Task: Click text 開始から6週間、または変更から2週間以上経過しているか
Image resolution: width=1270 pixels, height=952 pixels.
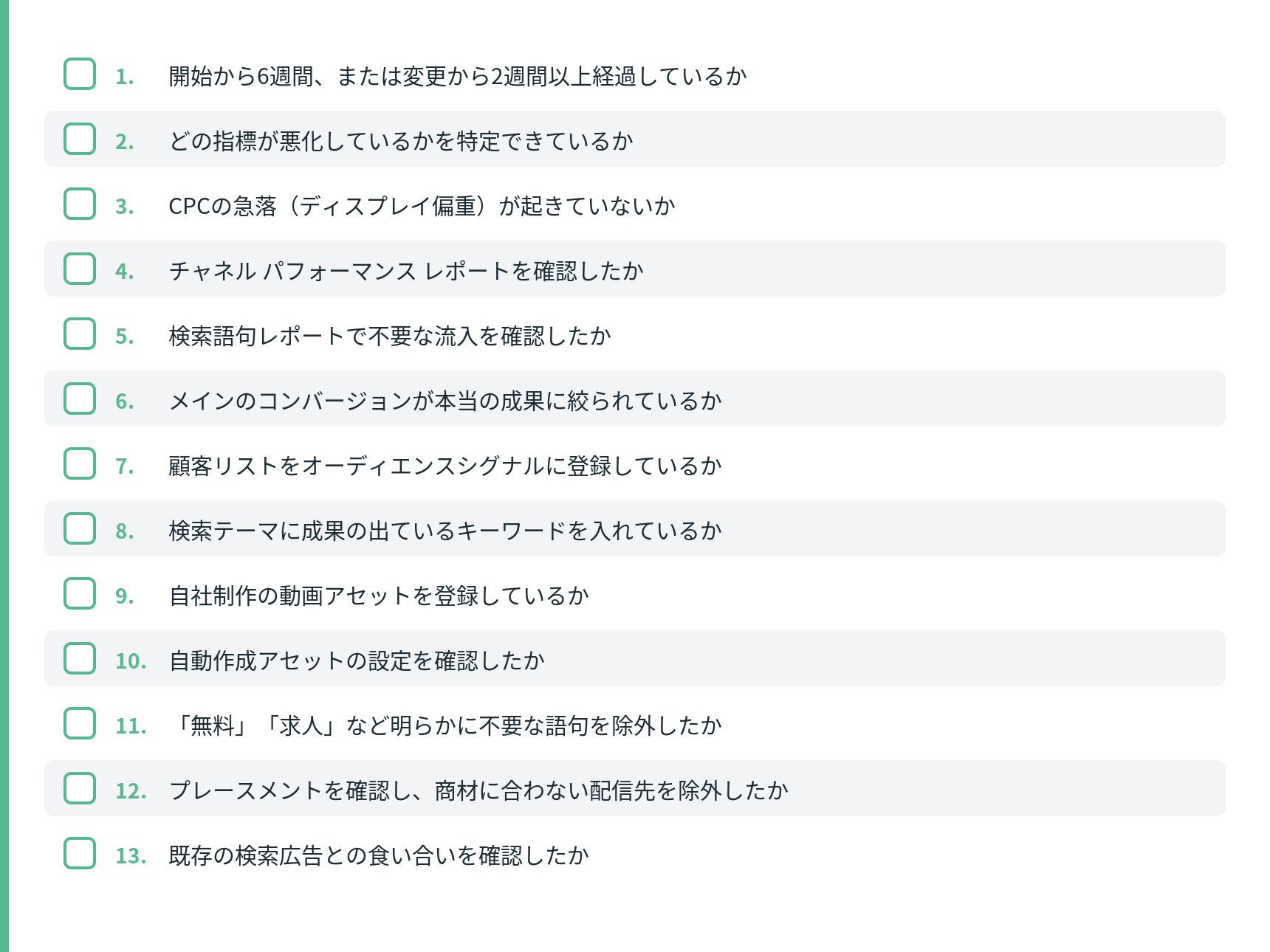Action: pos(458,76)
